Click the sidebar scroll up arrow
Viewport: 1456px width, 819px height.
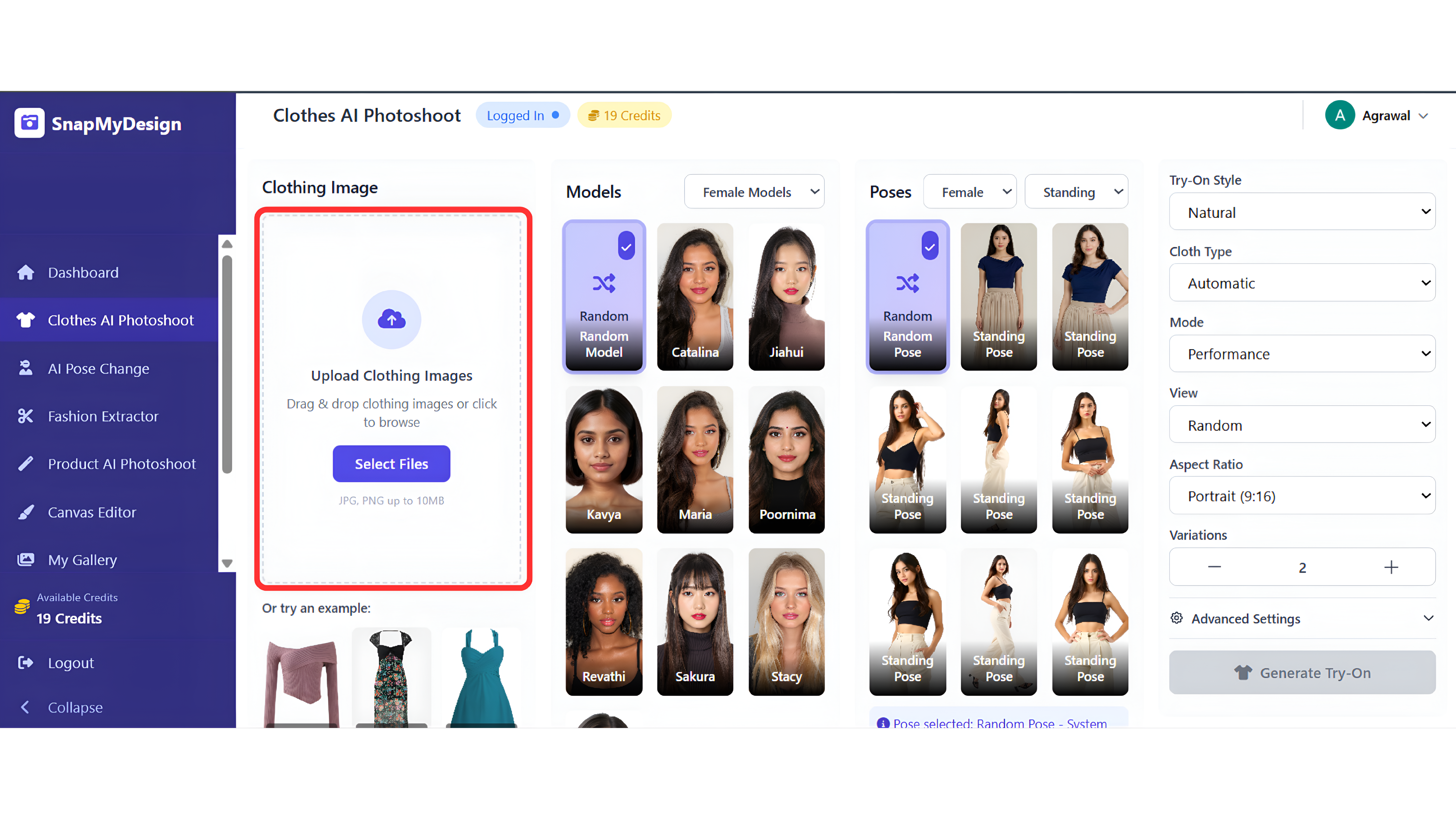(227, 244)
